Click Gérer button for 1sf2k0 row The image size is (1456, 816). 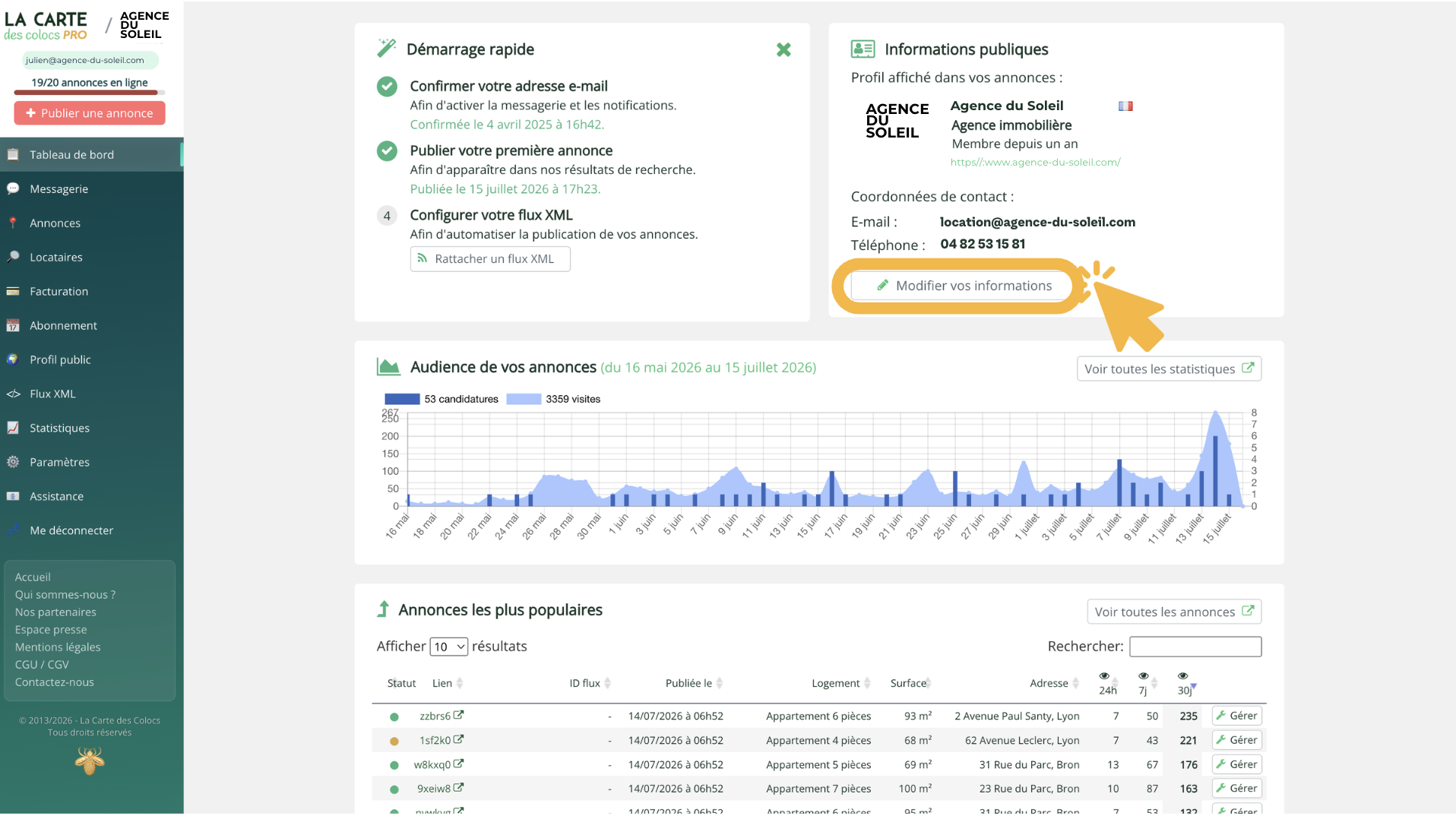pyautogui.click(x=1236, y=740)
